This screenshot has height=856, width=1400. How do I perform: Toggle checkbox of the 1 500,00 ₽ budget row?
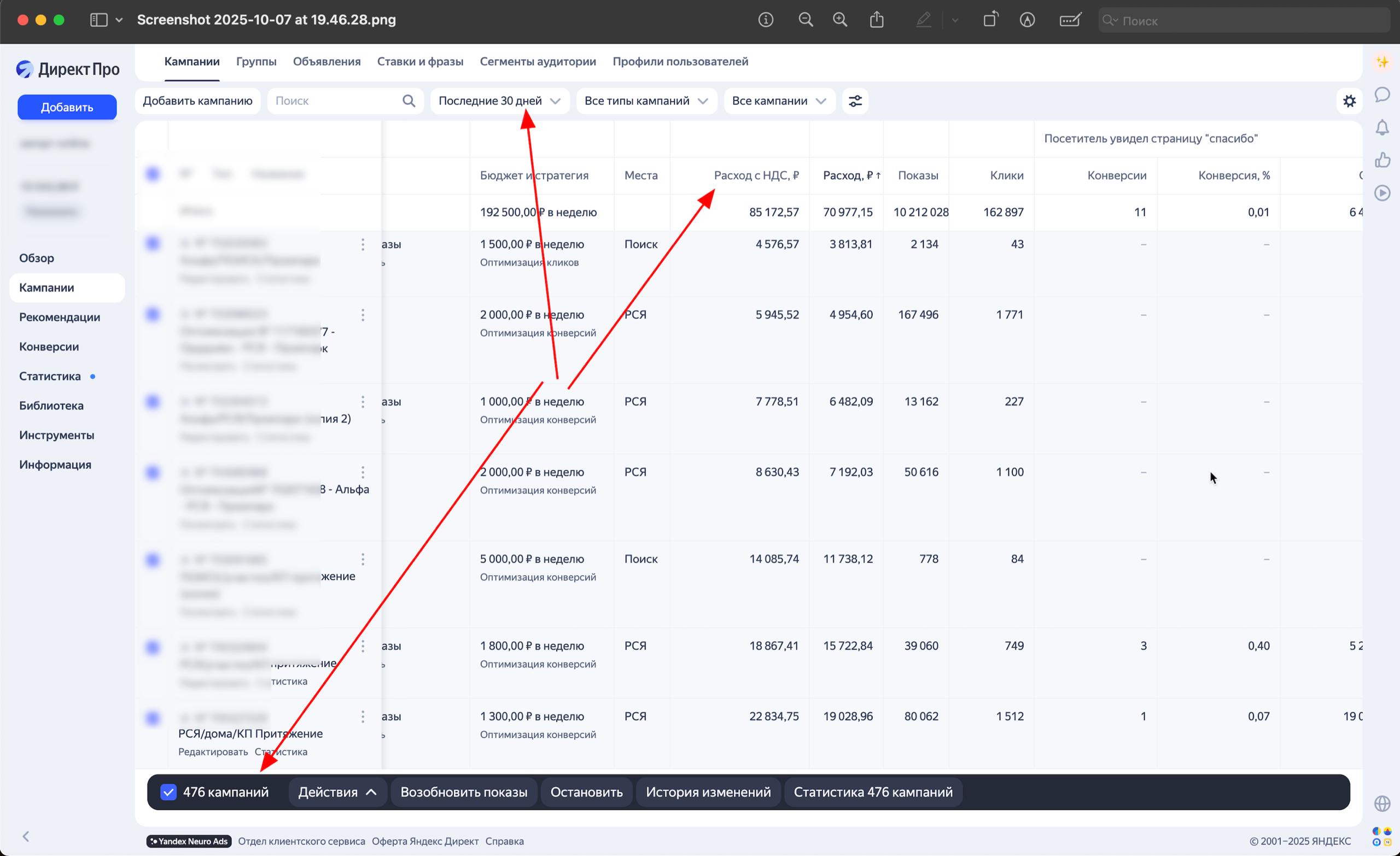(x=152, y=243)
